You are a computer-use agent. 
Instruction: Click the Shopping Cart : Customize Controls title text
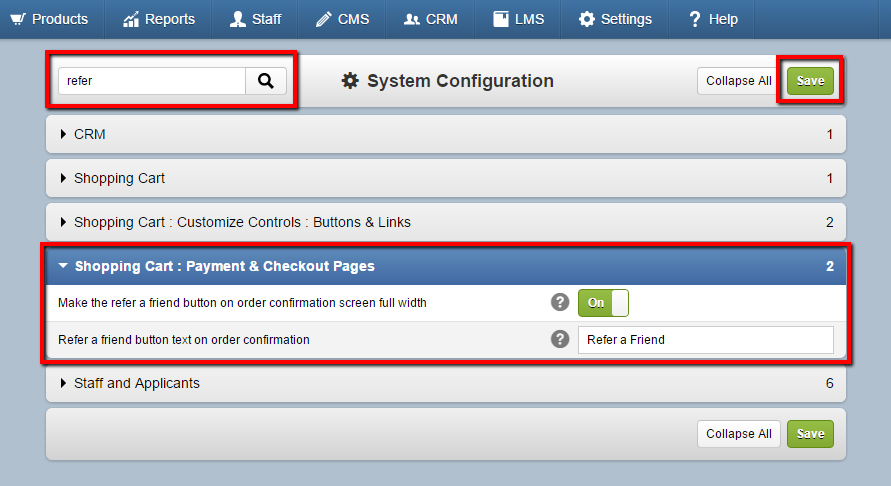click(x=243, y=222)
